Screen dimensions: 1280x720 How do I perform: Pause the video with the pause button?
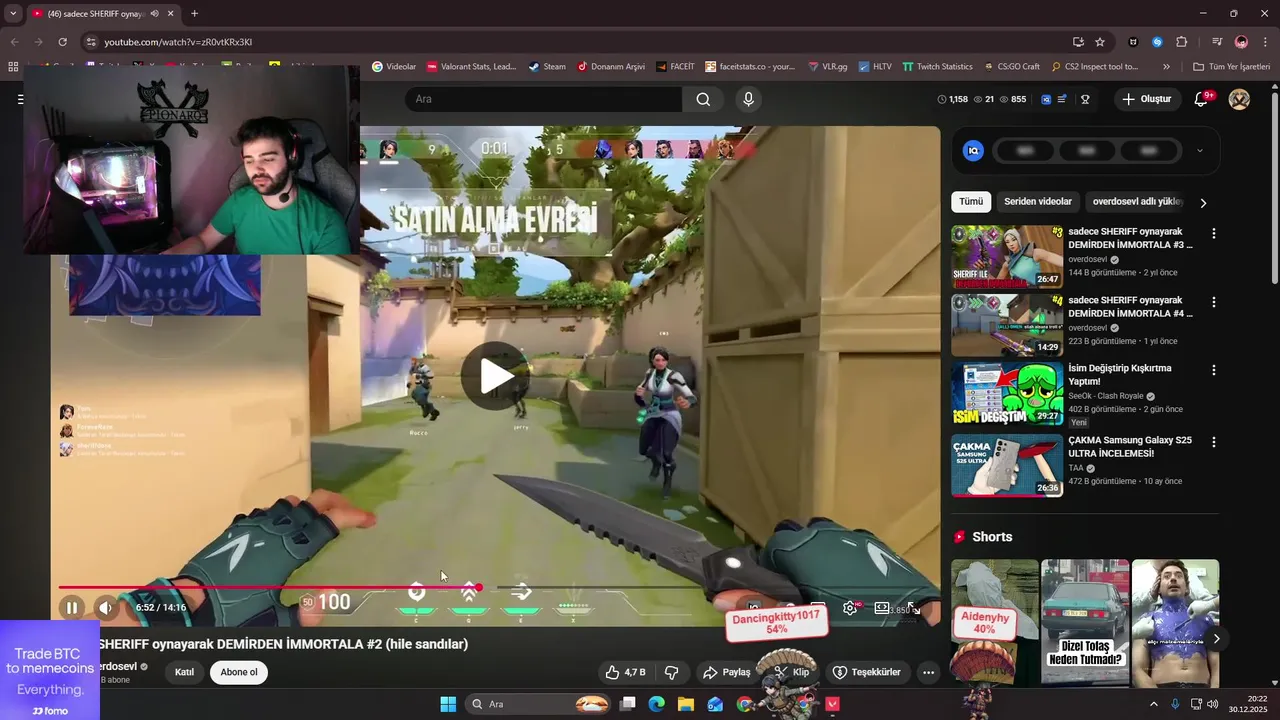click(x=72, y=607)
